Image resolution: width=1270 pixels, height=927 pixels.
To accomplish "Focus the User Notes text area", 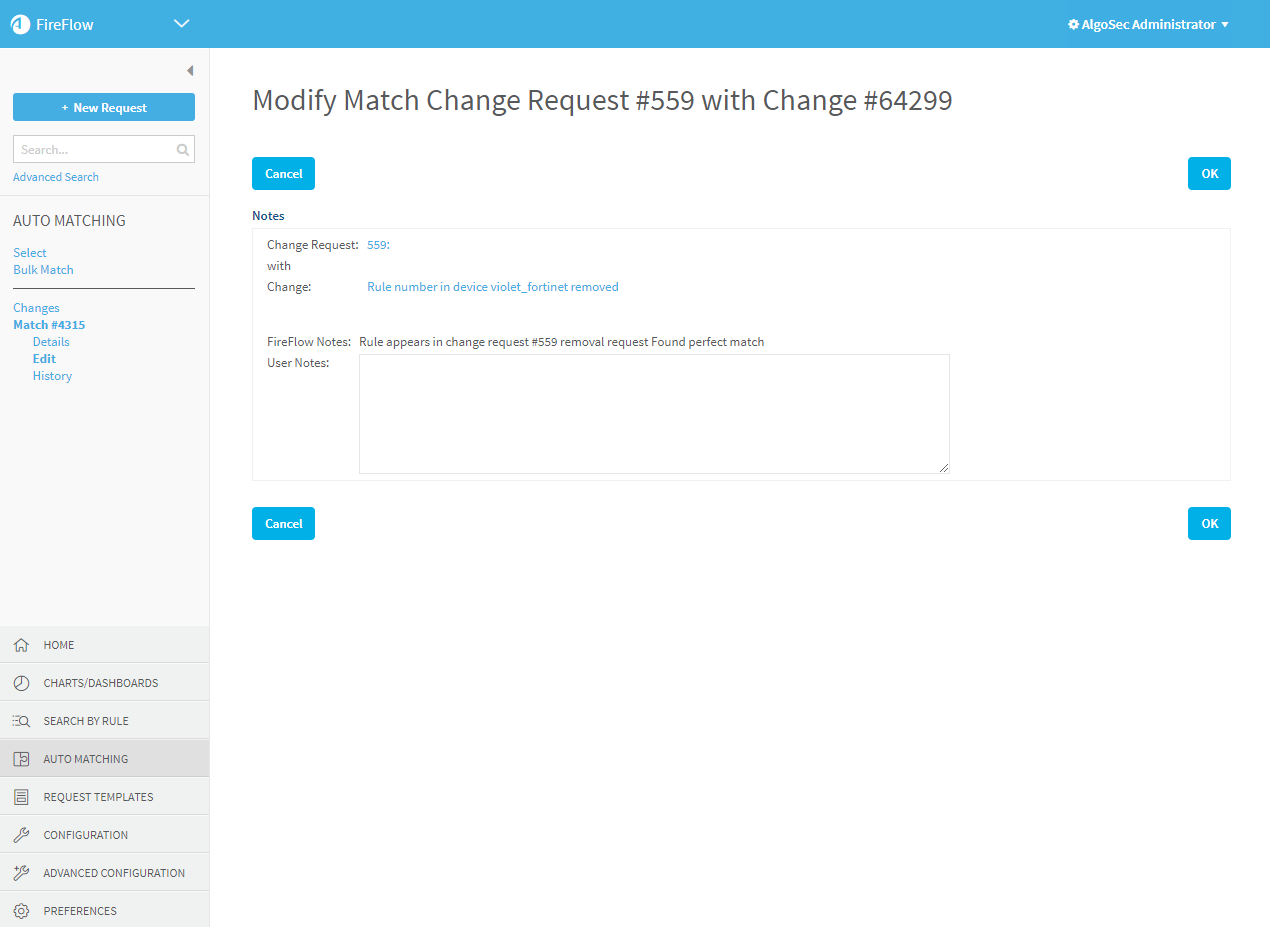I will (654, 413).
